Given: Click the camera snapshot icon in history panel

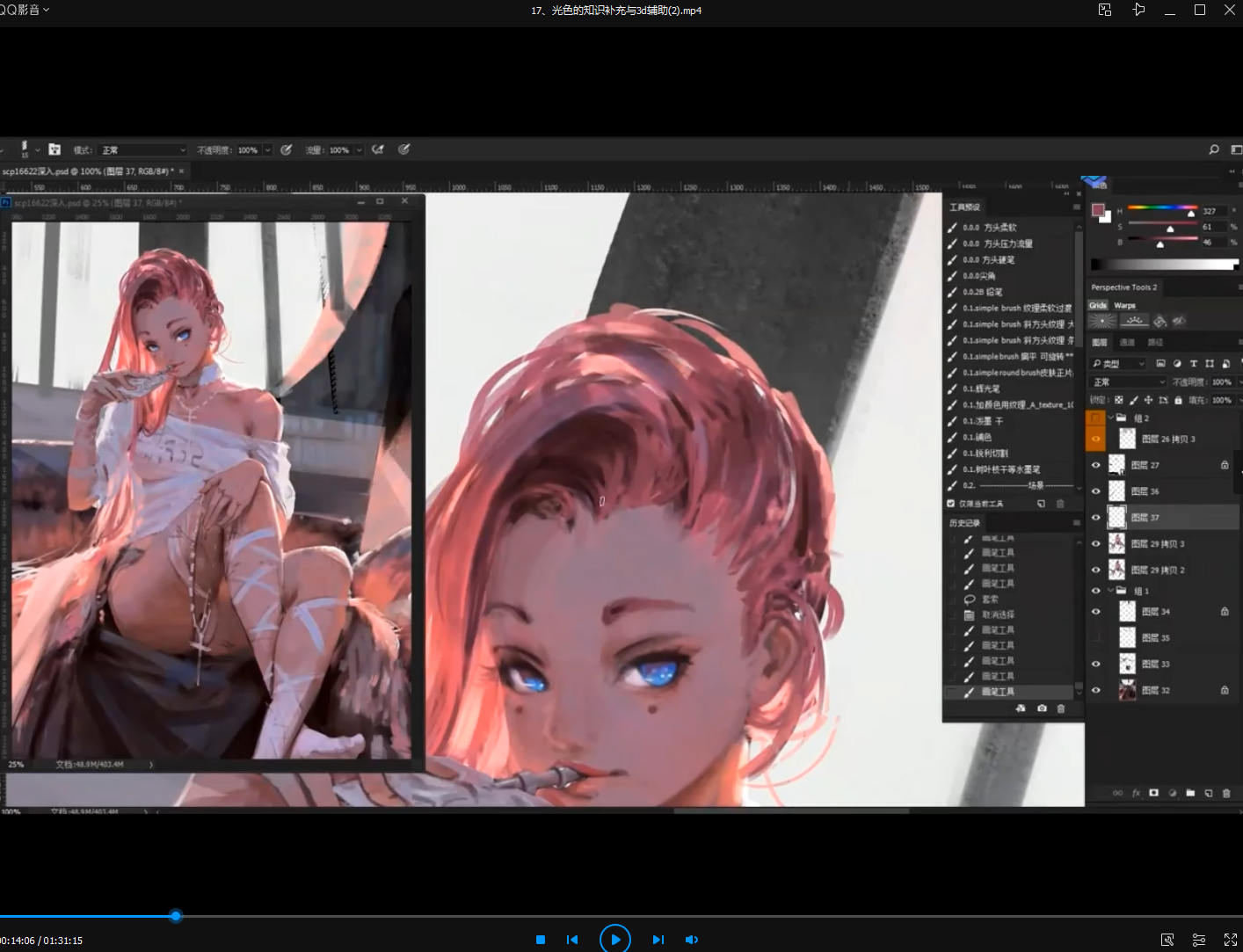Looking at the screenshot, I should [1042, 709].
